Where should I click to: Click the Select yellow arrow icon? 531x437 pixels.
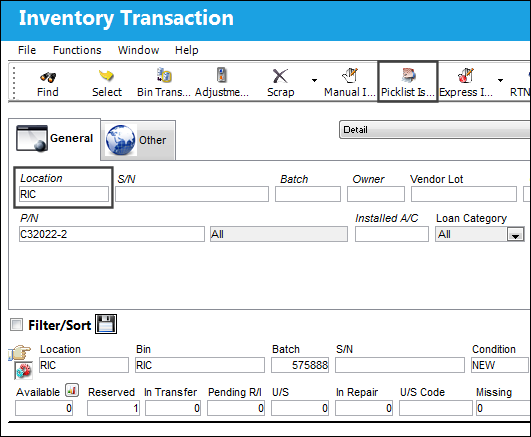(106, 76)
